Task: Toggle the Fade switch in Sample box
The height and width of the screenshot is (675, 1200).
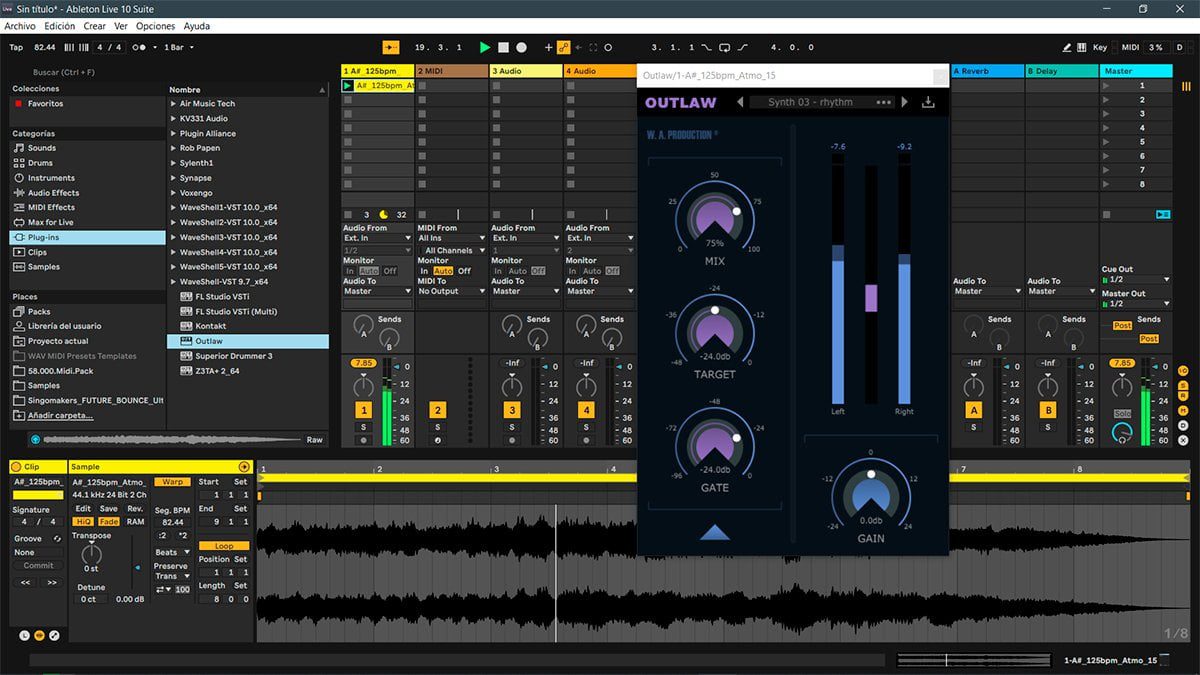Action: [x=108, y=522]
